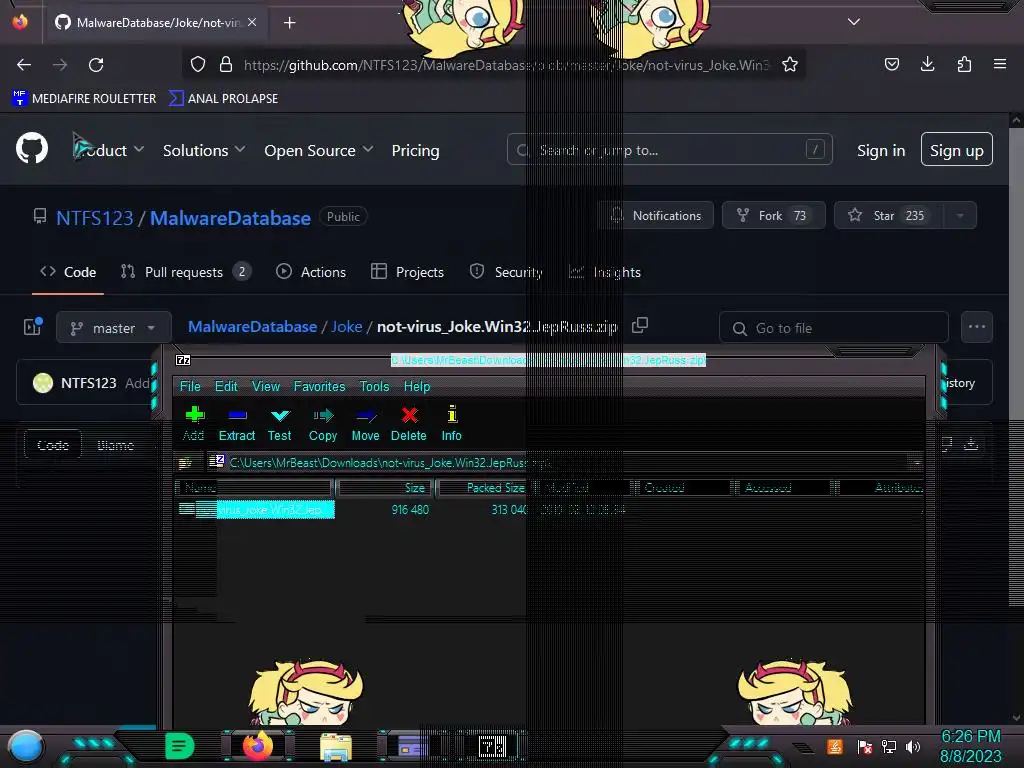Open new Firefox tab
Screen dimensions: 1024x768
[289, 23]
